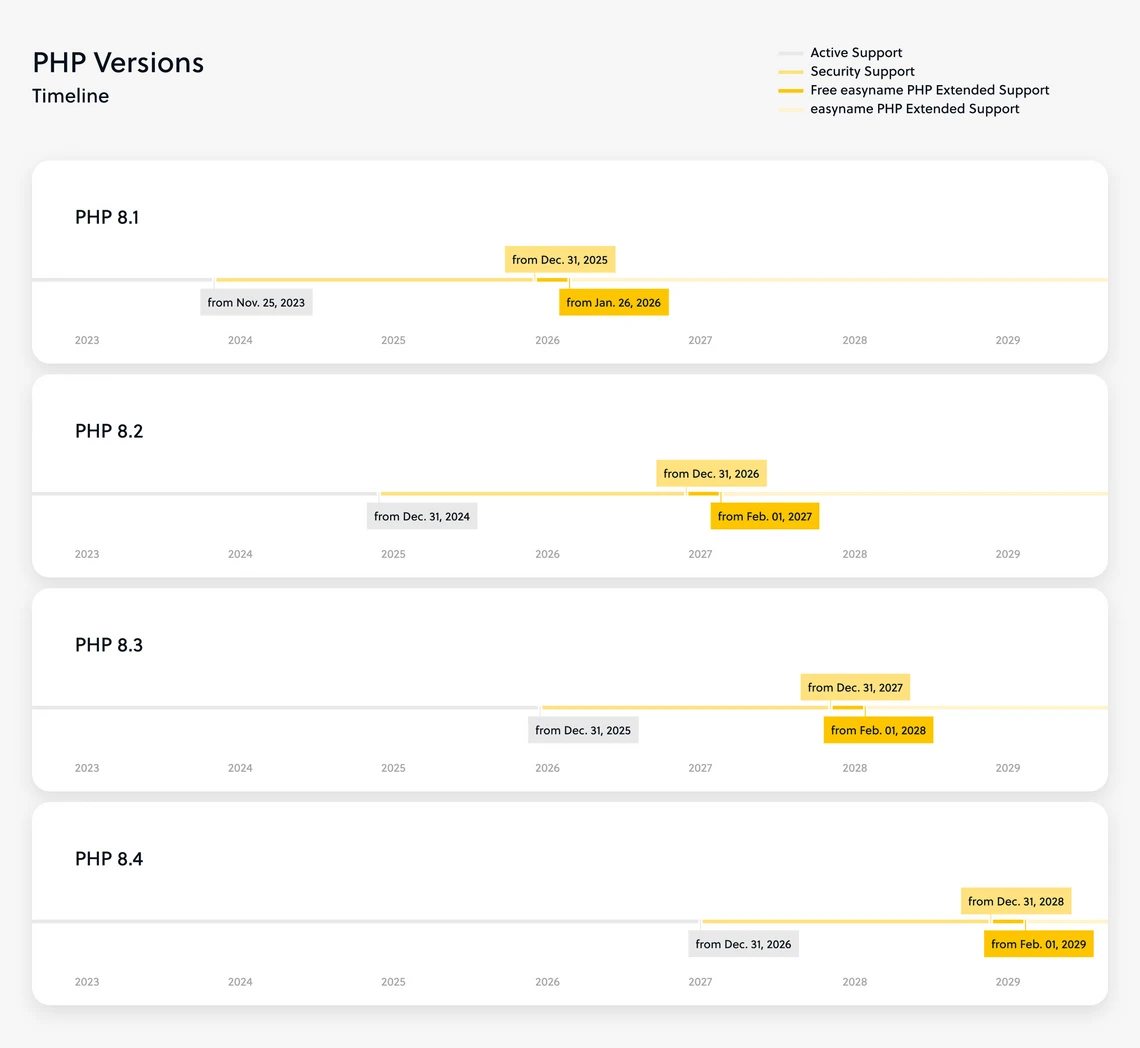Viewport: 1140px width, 1048px height.
Task: Select the "from Dec. 31, 2025" badge under PHP 8.1
Action: [x=559, y=259]
